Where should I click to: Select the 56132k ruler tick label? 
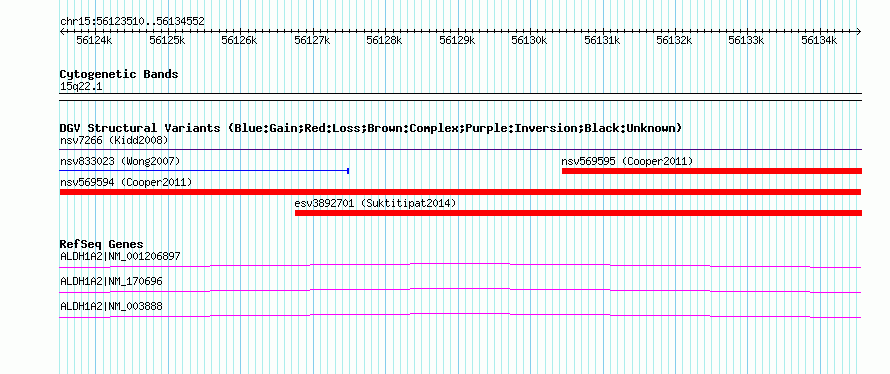674,41
